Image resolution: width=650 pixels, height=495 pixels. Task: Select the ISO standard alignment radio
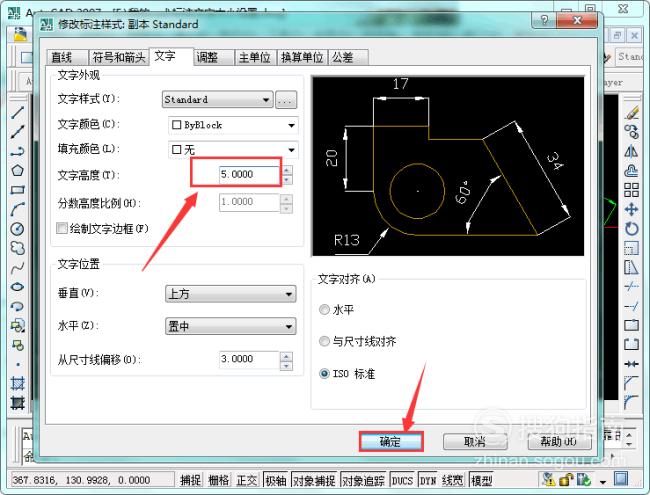pyautogui.click(x=324, y=374)
